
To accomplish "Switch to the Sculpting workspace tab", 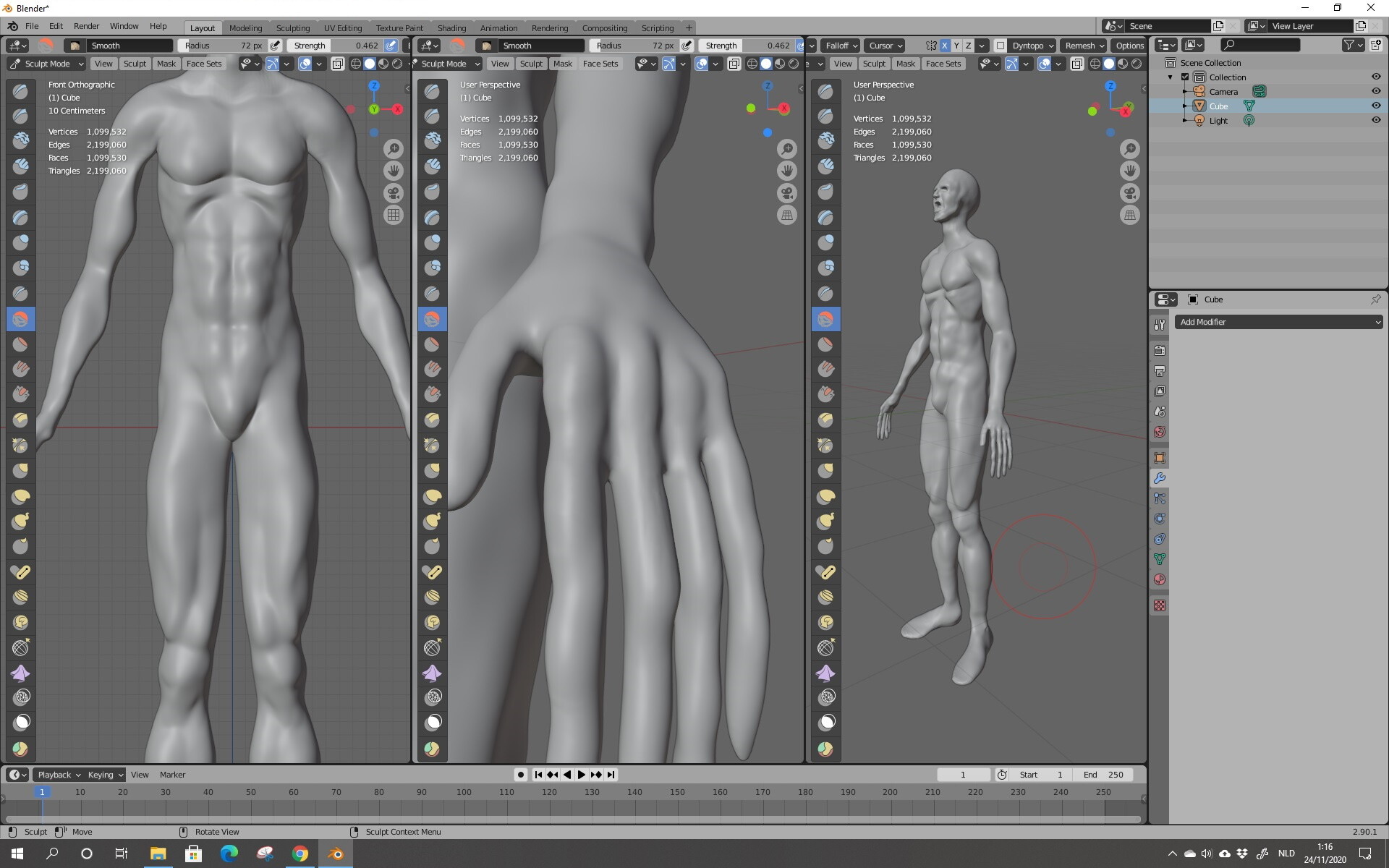I will [x=292, y=28].
